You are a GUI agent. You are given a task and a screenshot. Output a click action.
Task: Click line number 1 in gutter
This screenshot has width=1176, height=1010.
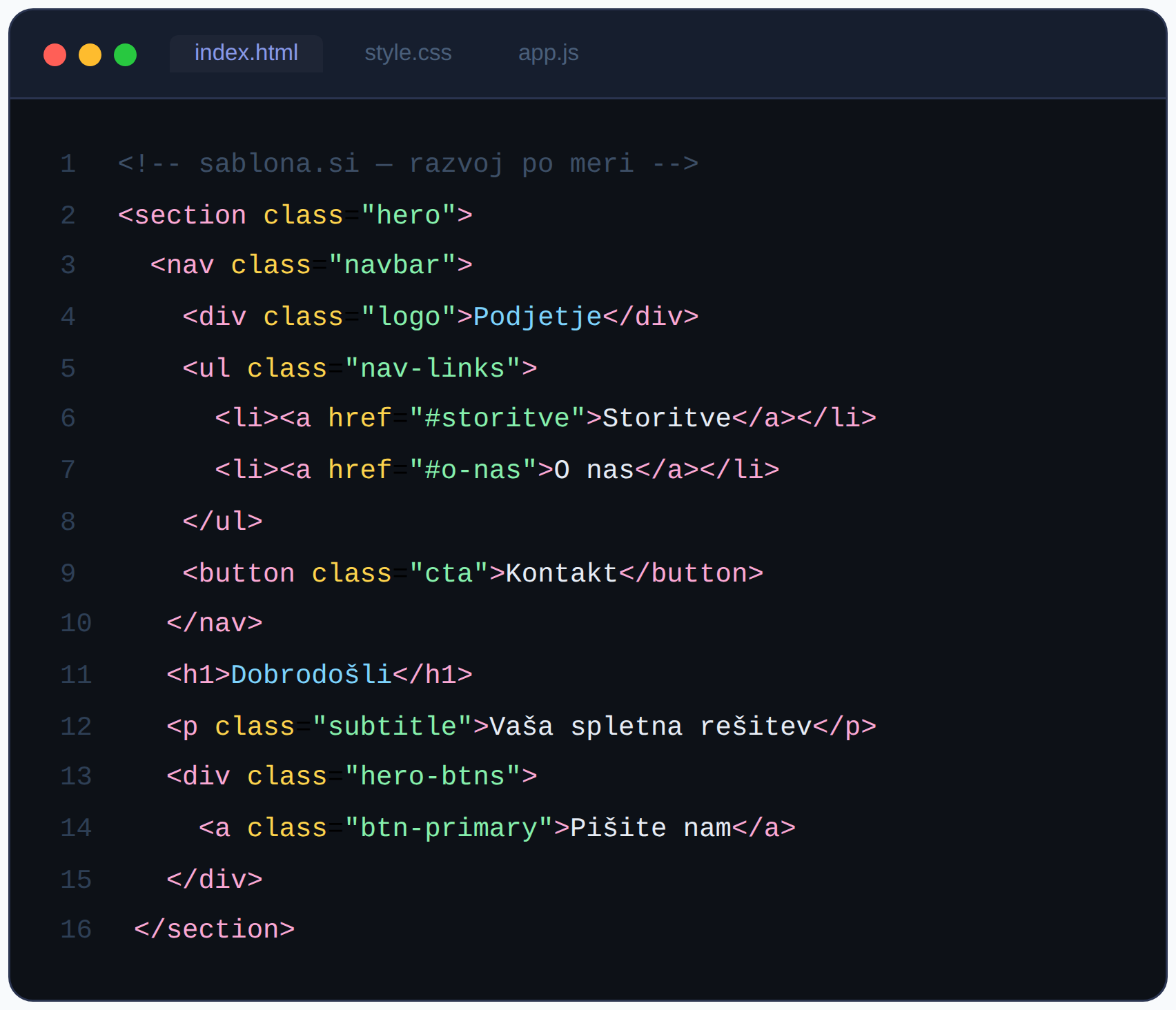[68, 164]
